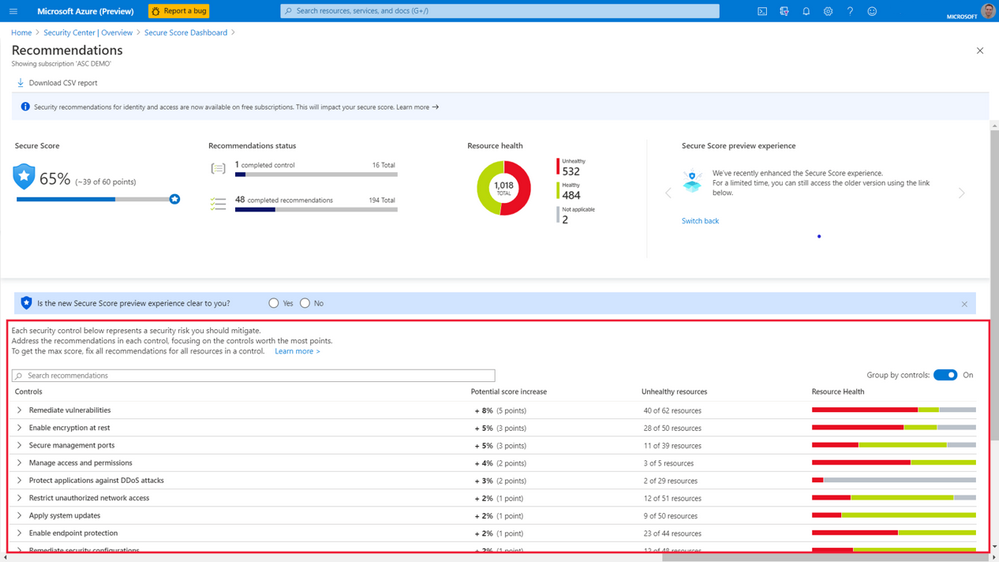Dismiss the preview experience feedback bar
The image size is (999, 562).
coord(964,304)
